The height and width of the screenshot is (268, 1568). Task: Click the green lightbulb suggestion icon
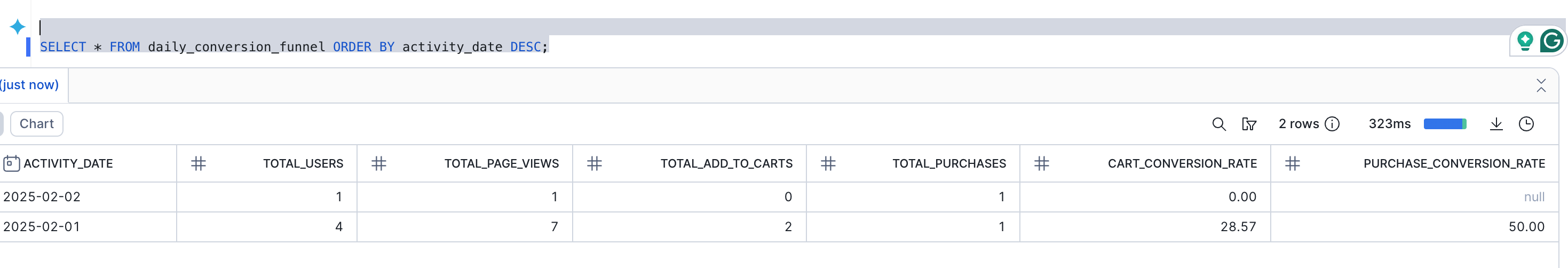1525,41
